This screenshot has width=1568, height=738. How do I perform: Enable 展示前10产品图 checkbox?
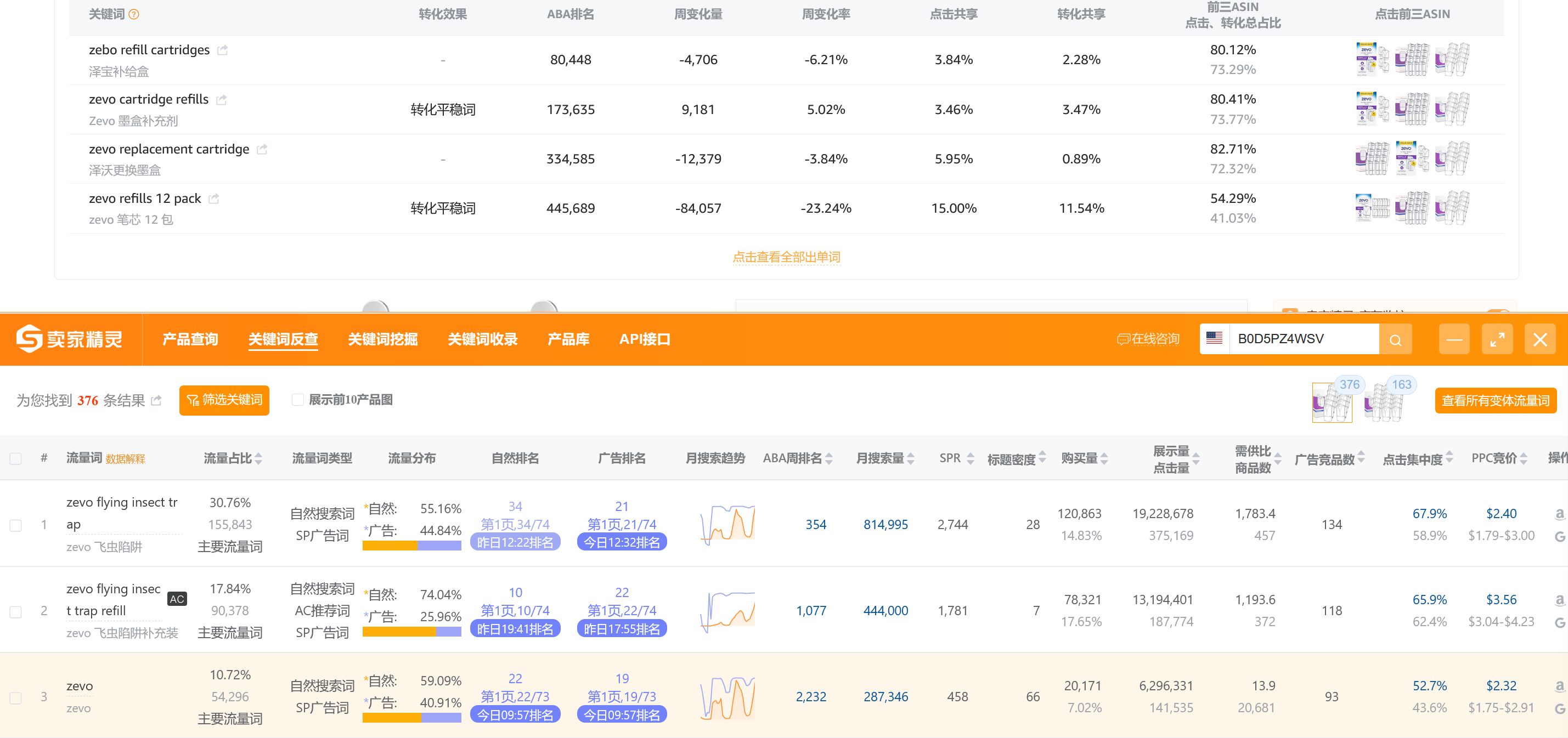[x=298, y=400]
